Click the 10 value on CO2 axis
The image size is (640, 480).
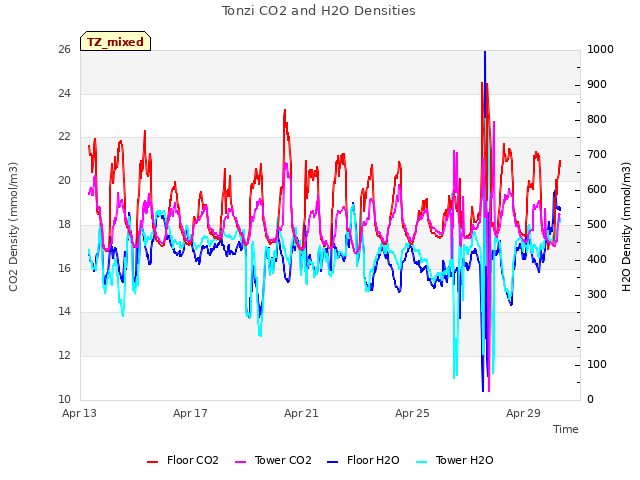[64, 399]
